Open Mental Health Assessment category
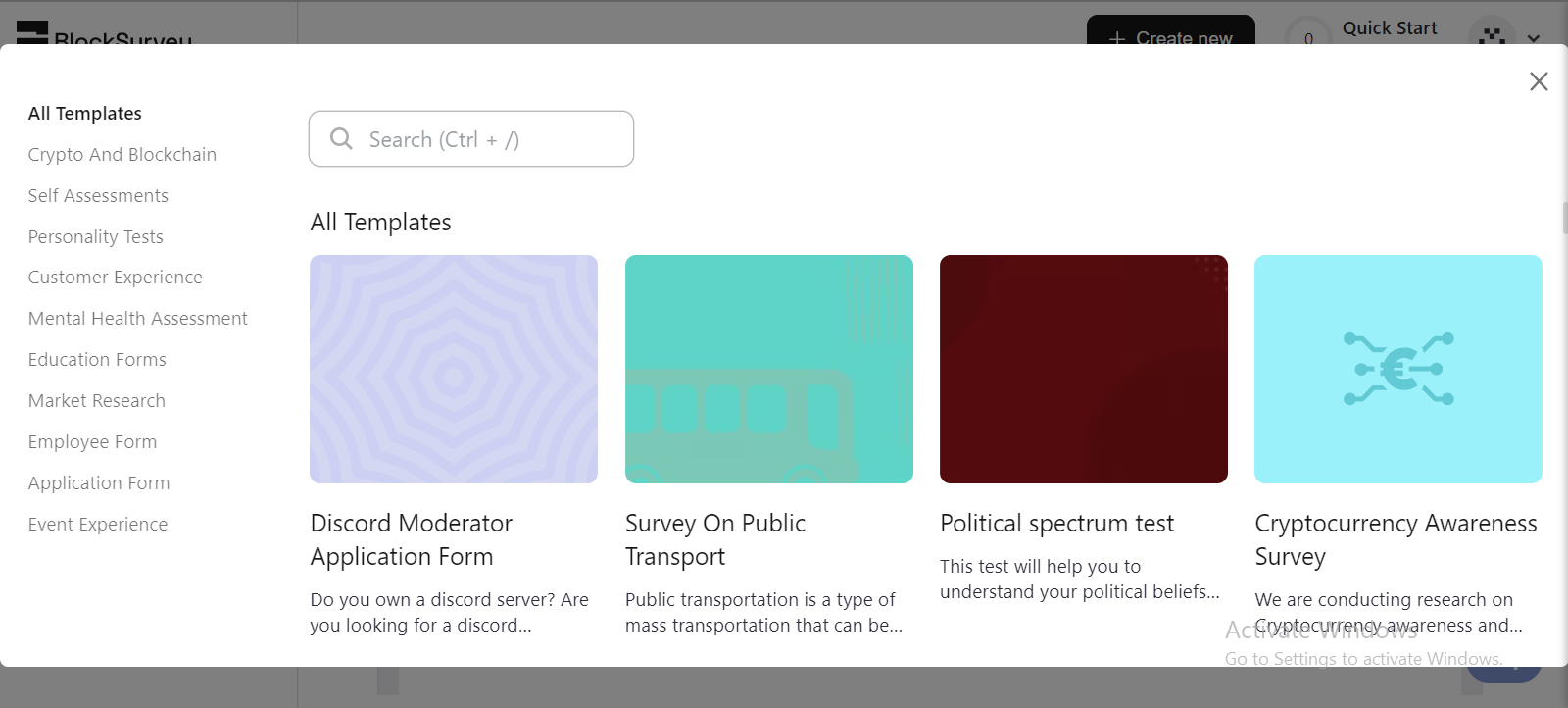 (x=138, y=318)
